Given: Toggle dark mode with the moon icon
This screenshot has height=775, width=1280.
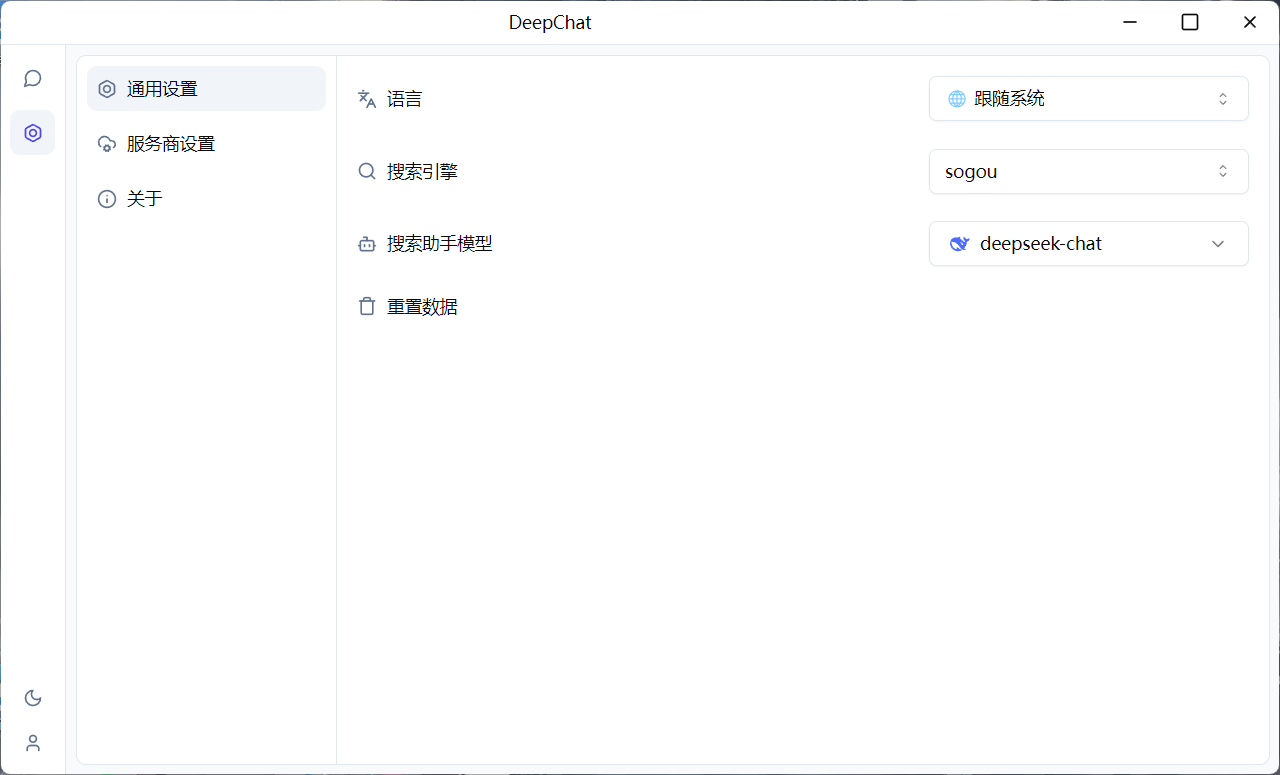Looking at the screenshot, I should [x=32, y=698].
